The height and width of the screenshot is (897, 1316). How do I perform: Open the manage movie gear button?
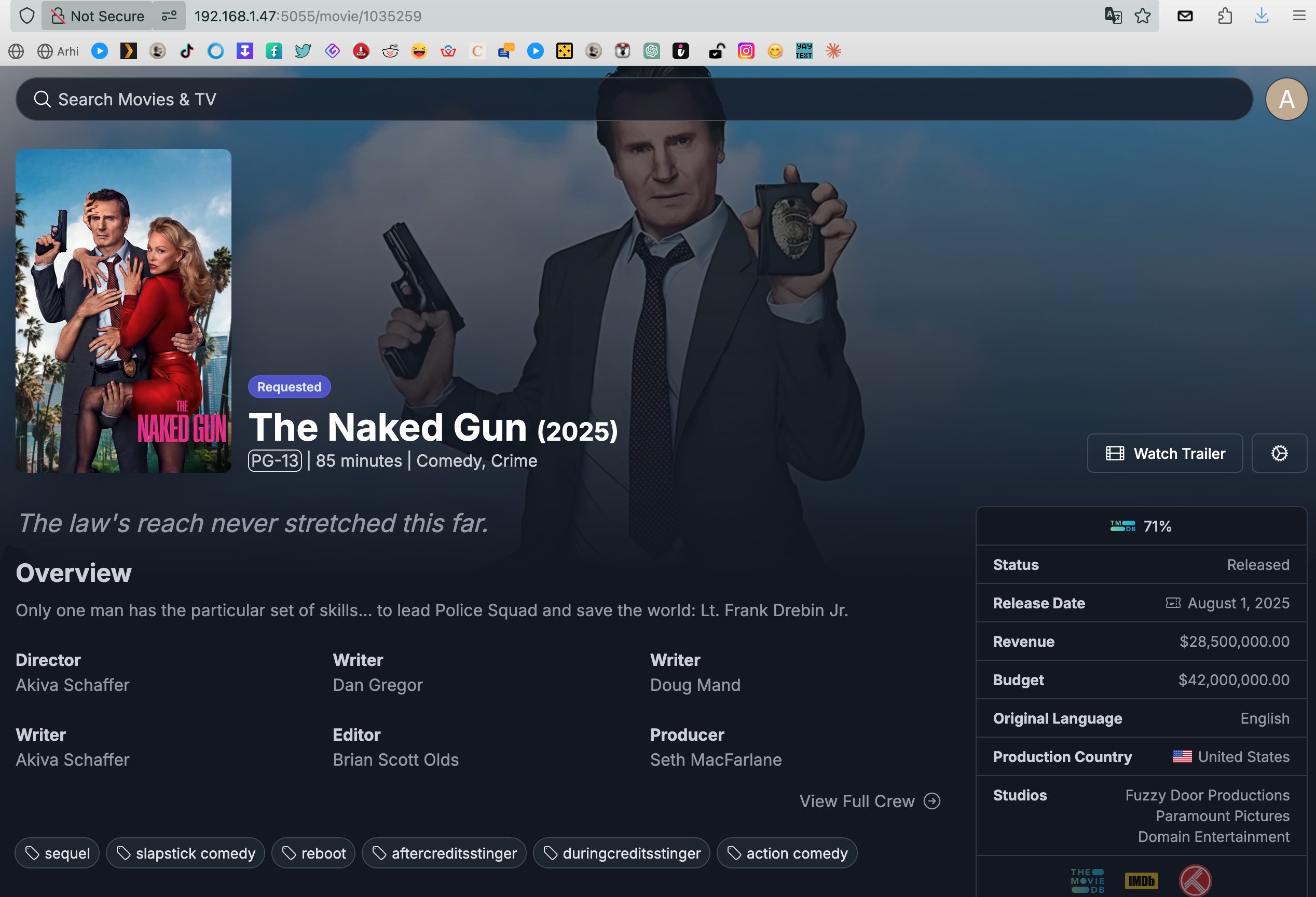point(1279,453)
